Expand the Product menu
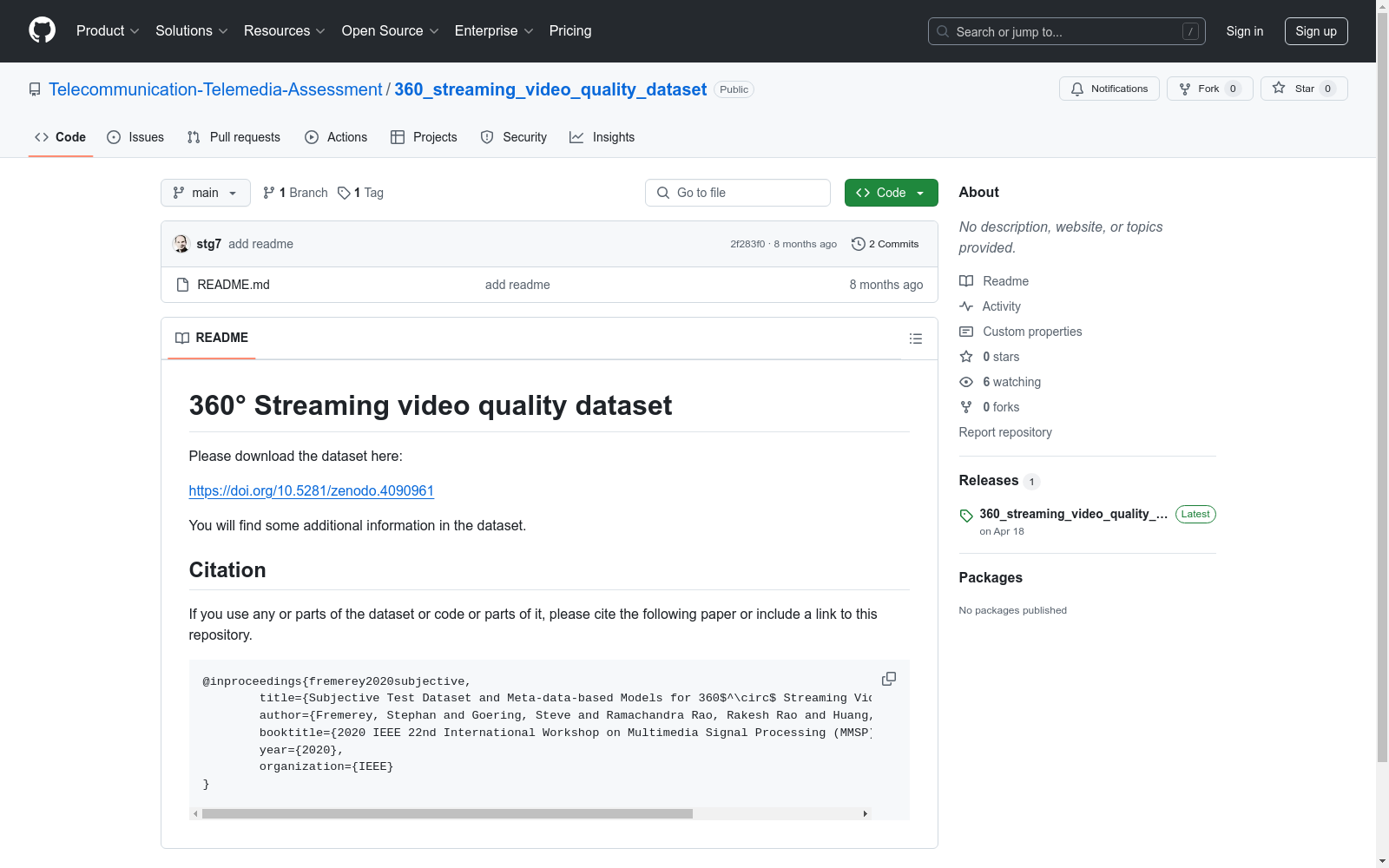The height and width of the screenshot is (868, 1389). 108,31
